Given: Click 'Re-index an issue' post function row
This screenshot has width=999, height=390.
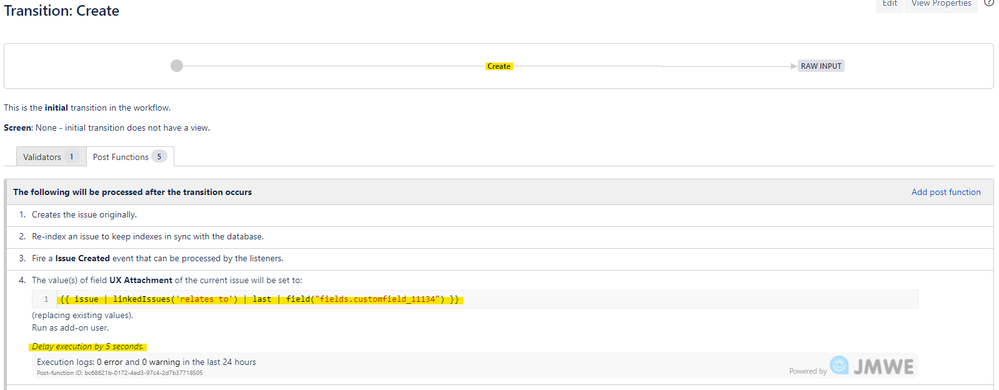Looking at the screenshot, I should (499, 236).
